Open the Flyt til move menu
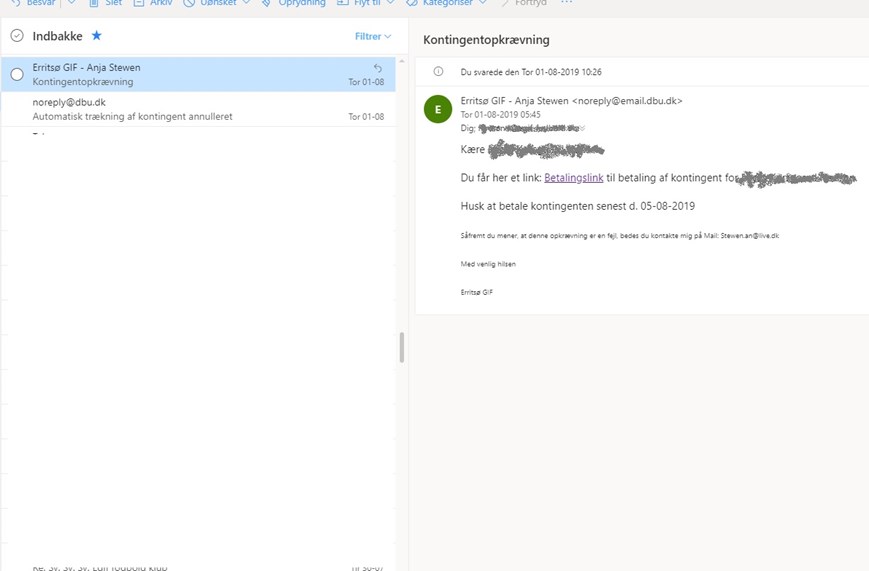This screenshot has height=571, width=869. [366, 3]
